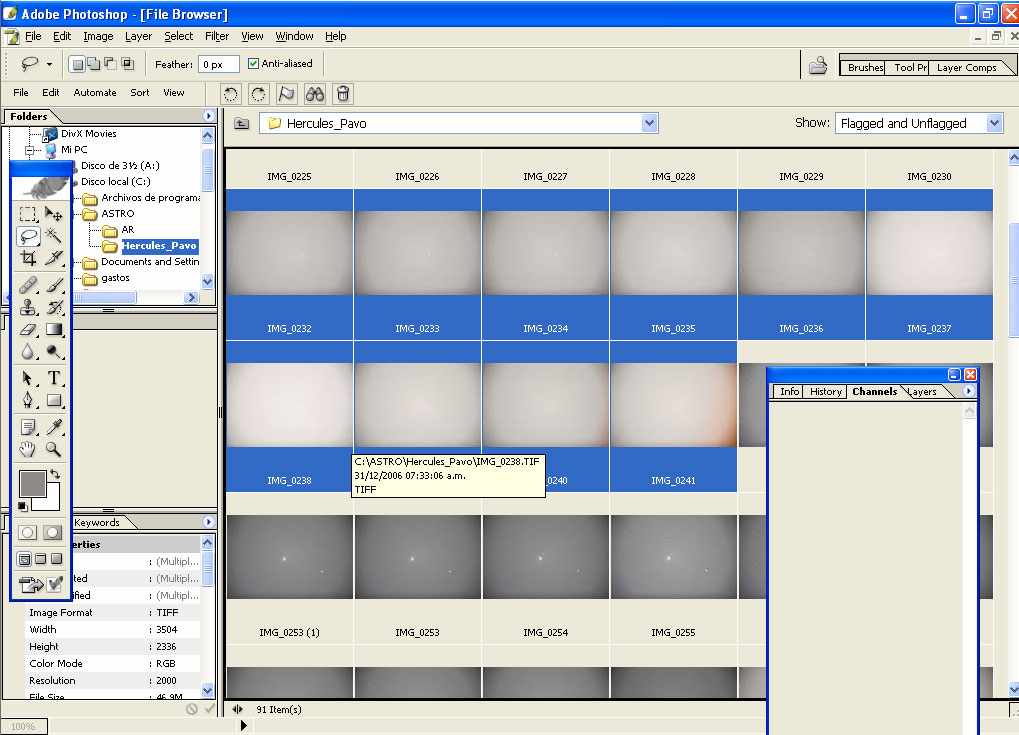Collapse the Mi PC tree node
This screenshot has width=1019, height=735.
[x=32, y=149]
